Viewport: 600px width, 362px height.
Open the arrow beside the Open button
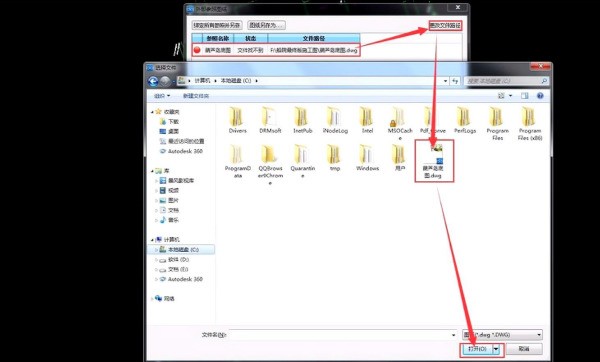[496, 349]
